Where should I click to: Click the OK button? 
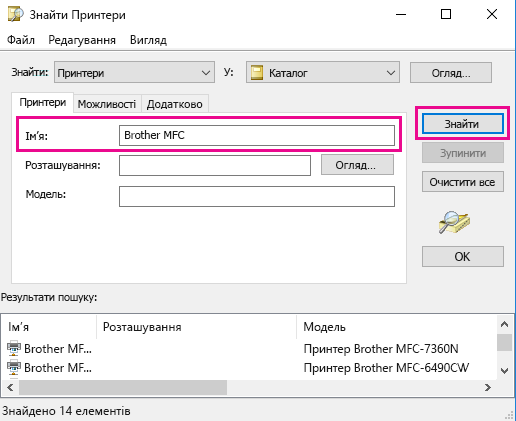(x=462, y=256)
